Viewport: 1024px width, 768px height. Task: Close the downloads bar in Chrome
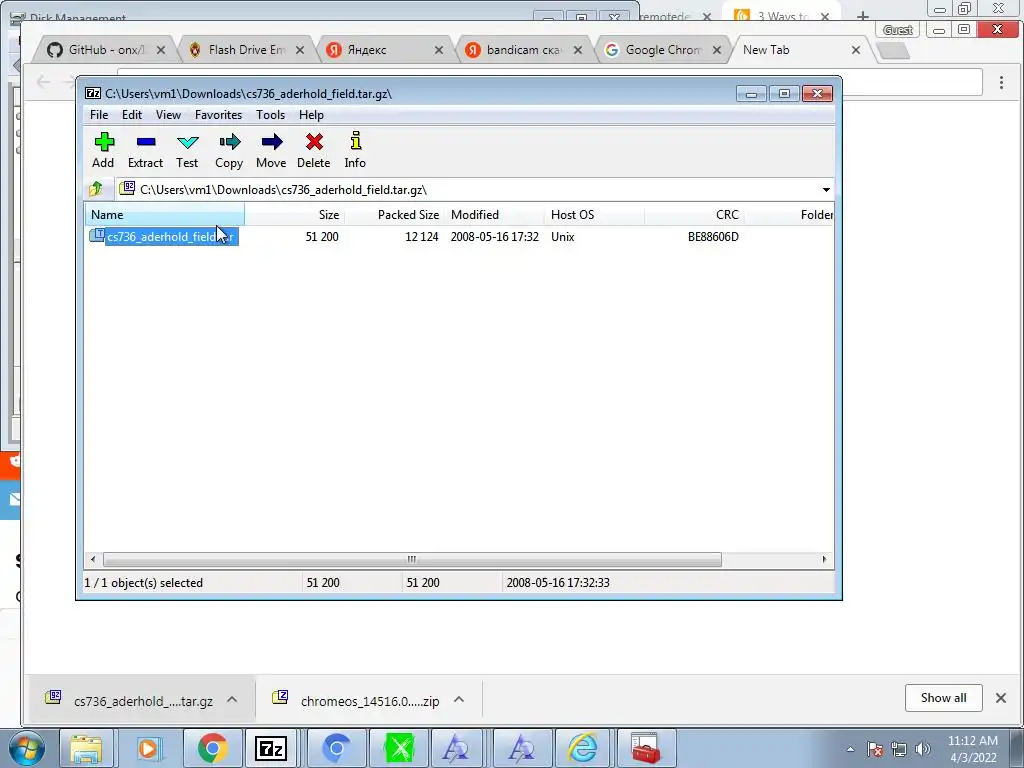[x=1000, y=698]
